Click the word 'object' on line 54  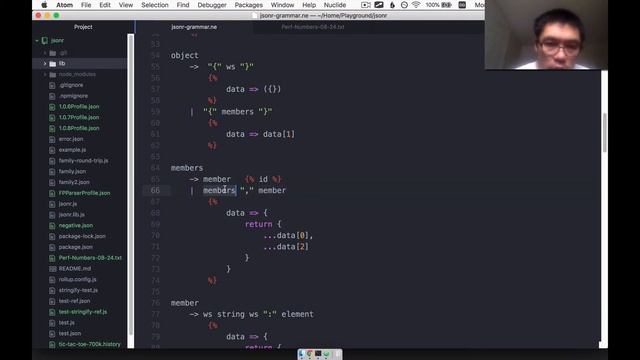[x=184, y=55]
